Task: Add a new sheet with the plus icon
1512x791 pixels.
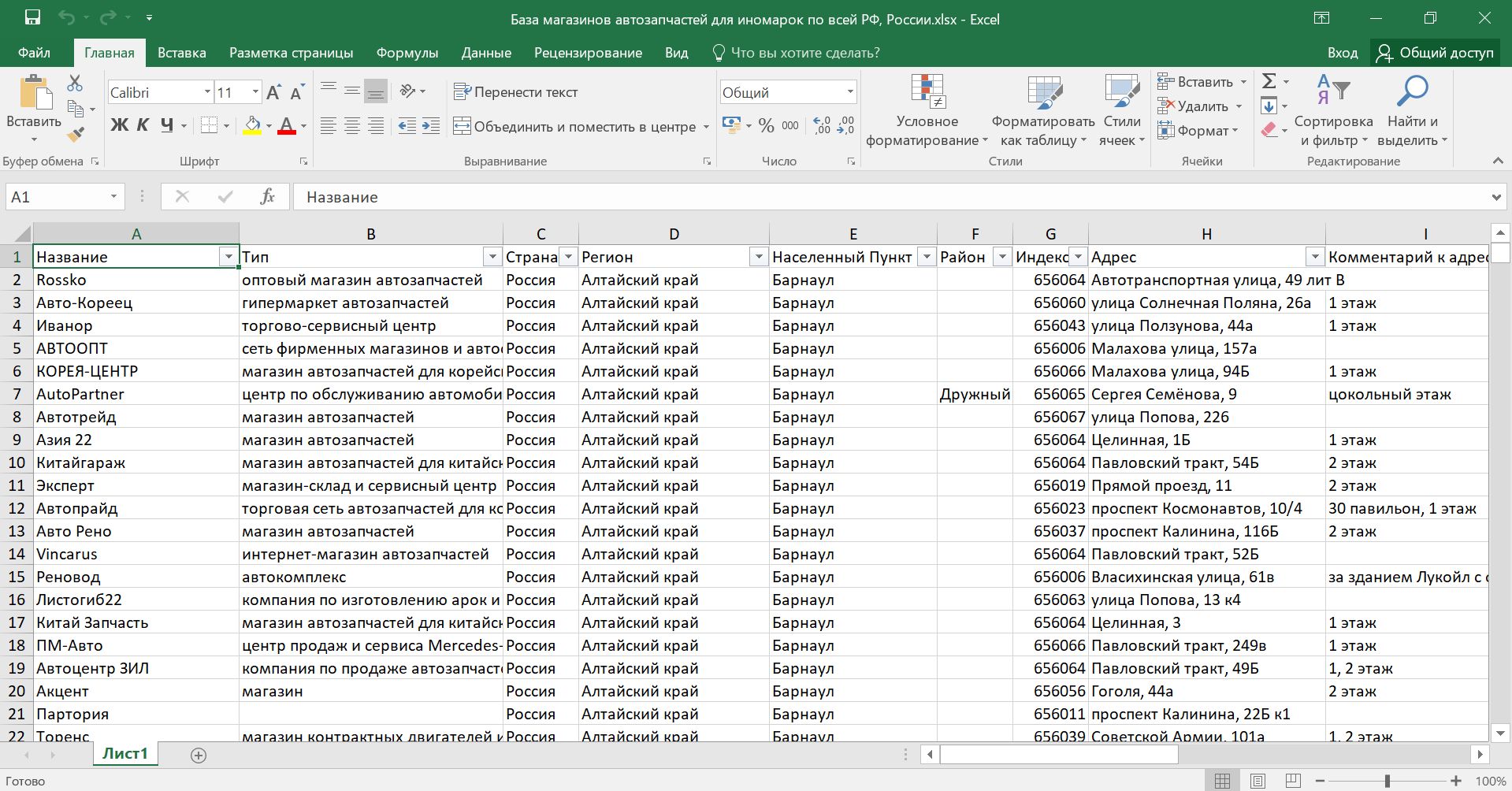Action: tap(199, 756)
